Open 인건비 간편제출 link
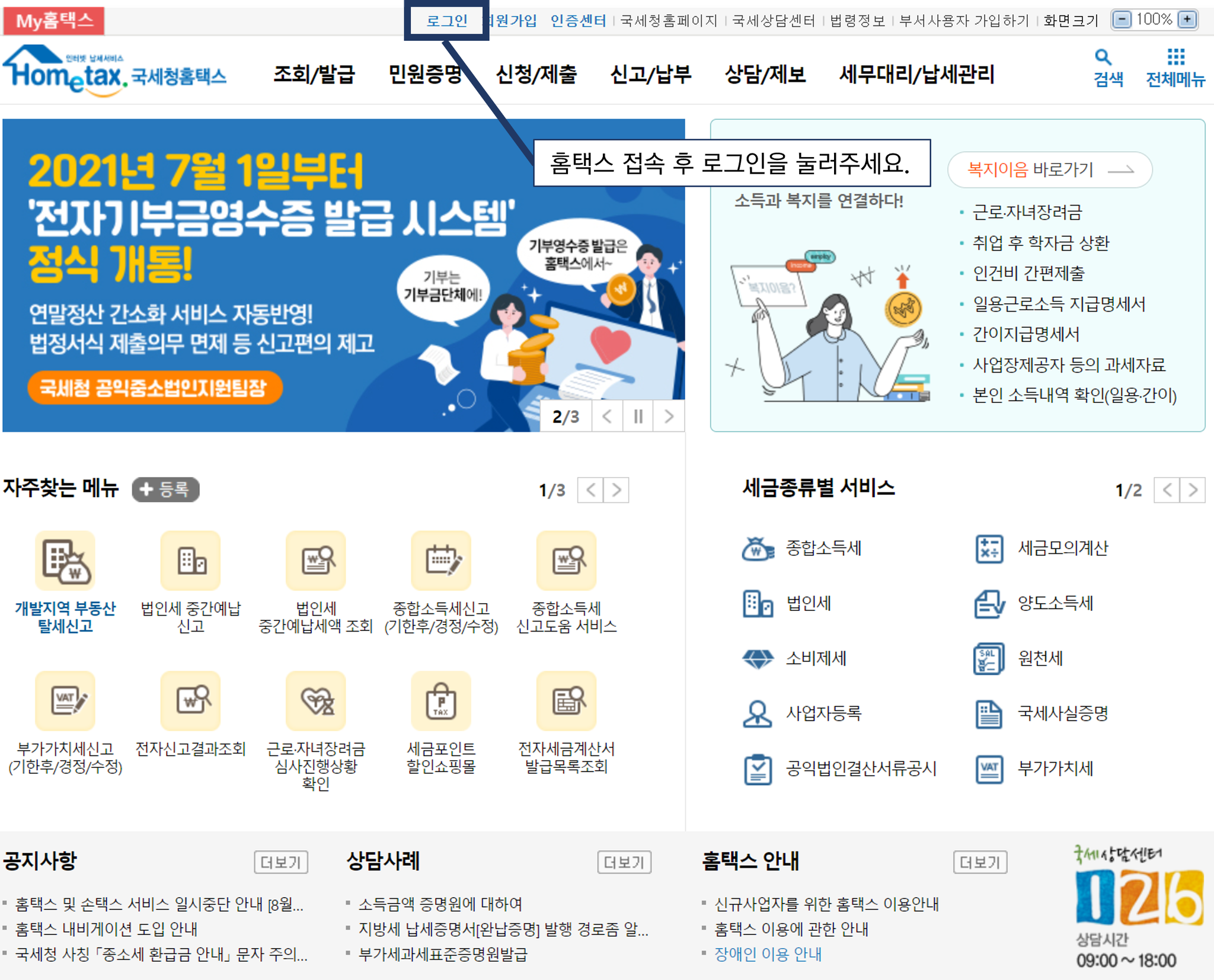Viewport: 1214px width, 980px height. (1028, 273)
